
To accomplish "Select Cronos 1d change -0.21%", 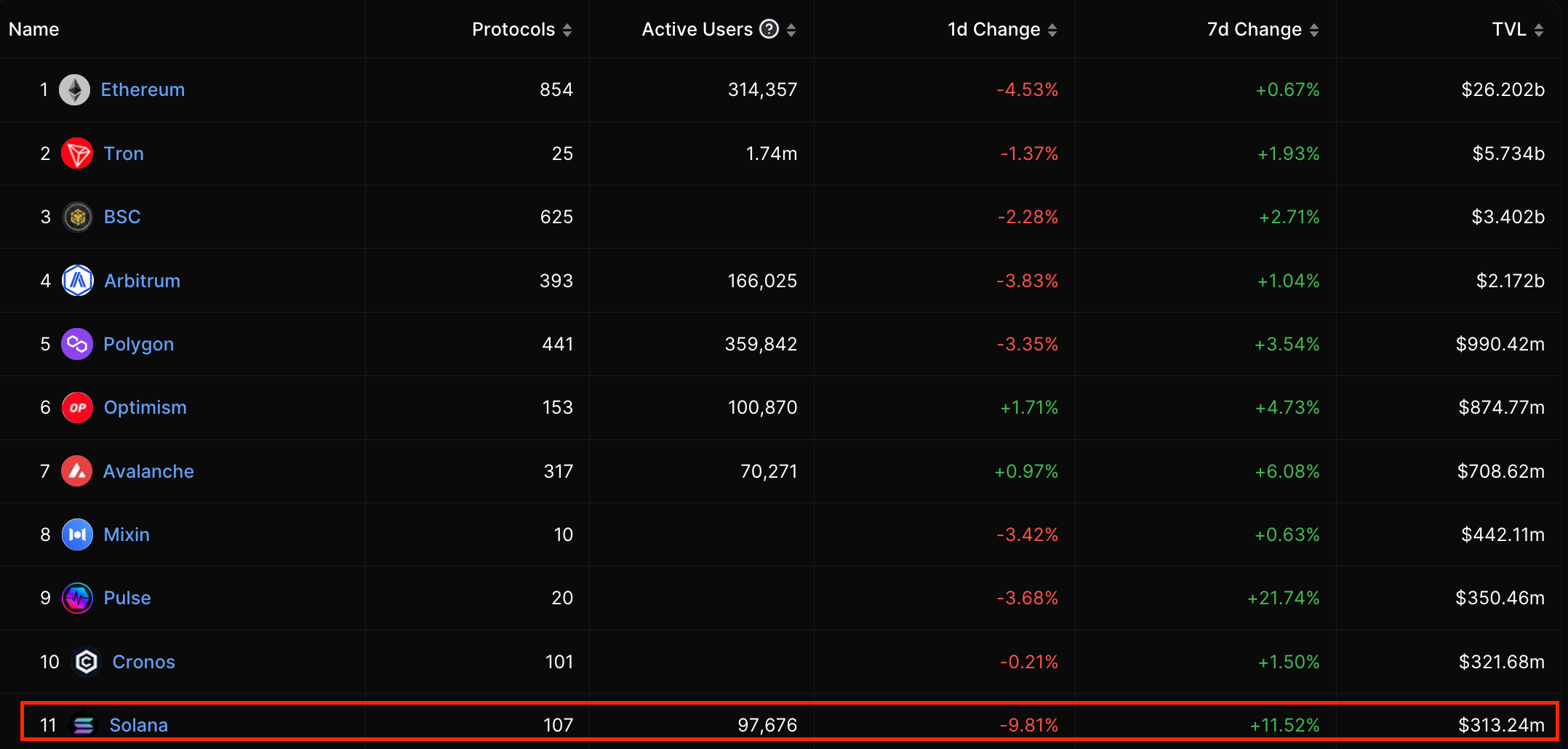I will (1028, 662).
